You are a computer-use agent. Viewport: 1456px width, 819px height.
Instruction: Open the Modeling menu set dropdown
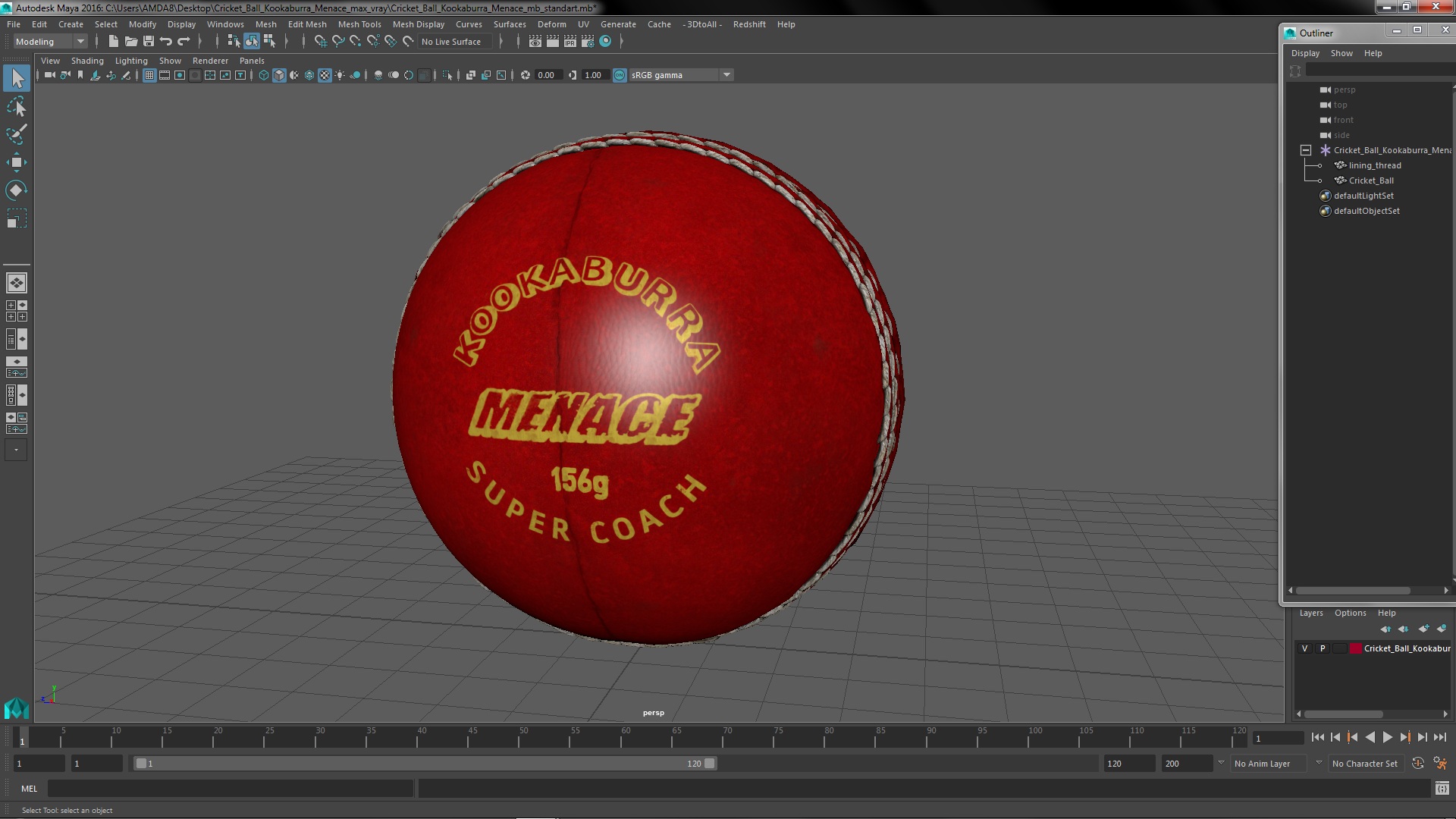coord(50,42)
